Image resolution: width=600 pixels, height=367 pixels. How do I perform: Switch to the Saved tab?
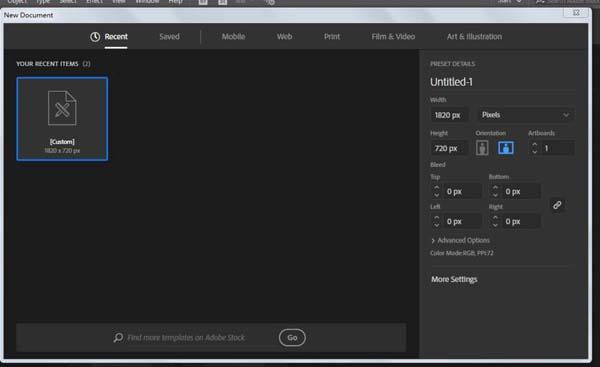(x=169, y=37)
